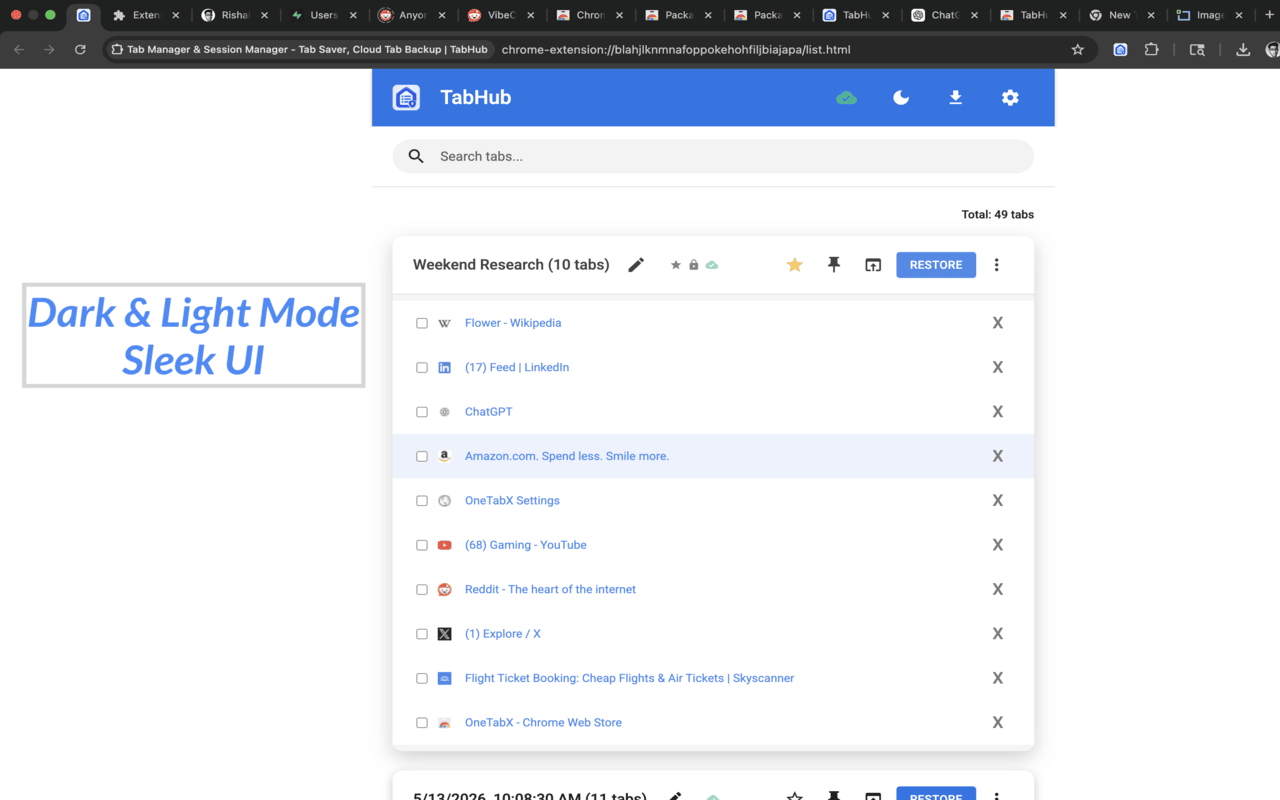Focus the Search tabs... field
Screen dimensions: 1280x800
click(x=713, y=156)
